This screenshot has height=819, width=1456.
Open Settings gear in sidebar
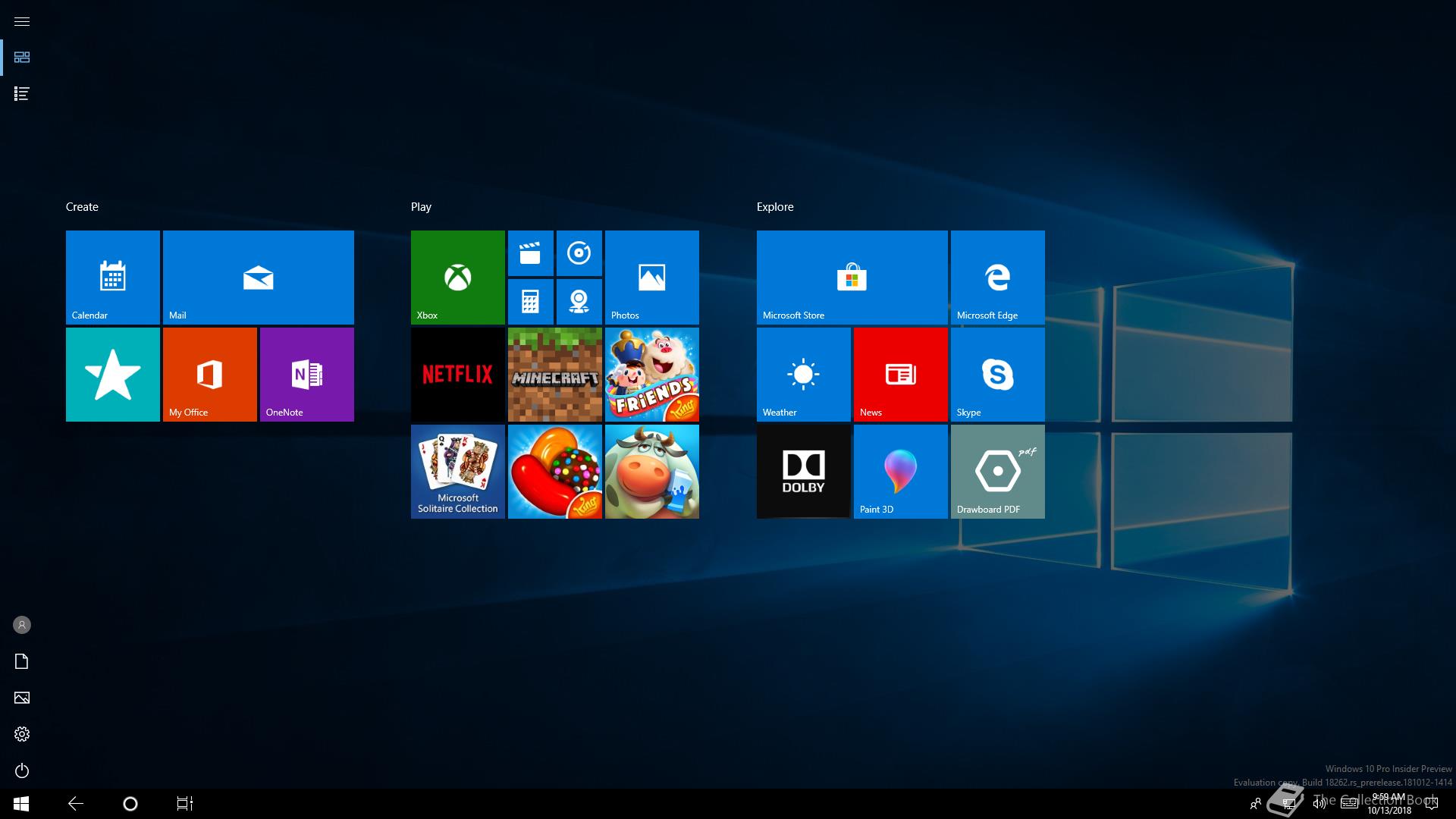pyautogui.click(x=22, y=734)
